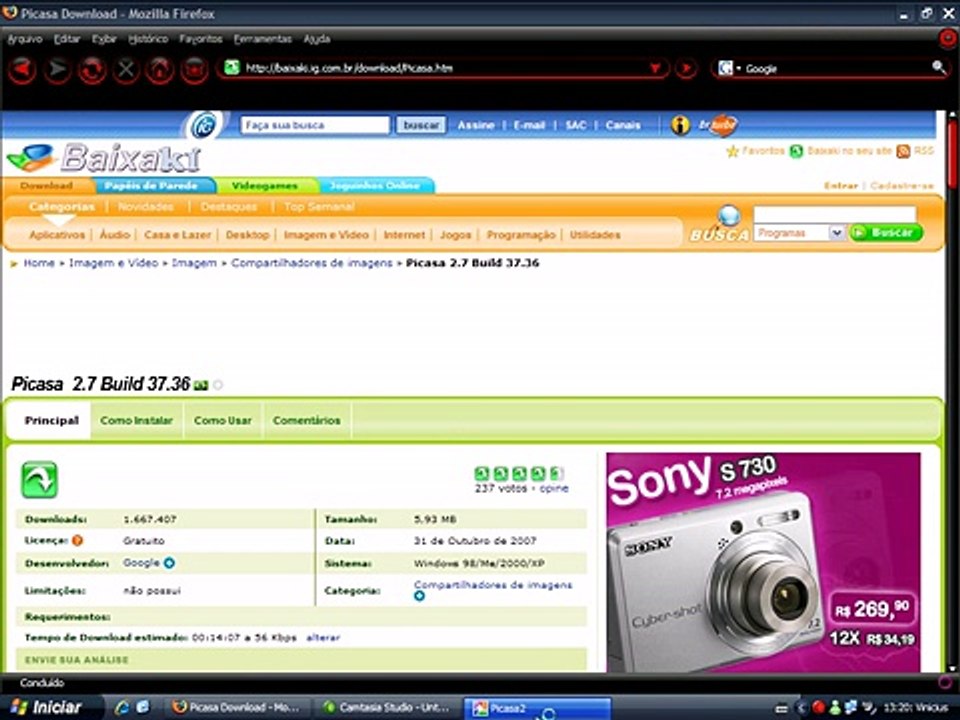Image resolution: width=960 pixels, height=720 pixels.
Task: Click the Favoritos star icon
Action: [x=732, y=151]
